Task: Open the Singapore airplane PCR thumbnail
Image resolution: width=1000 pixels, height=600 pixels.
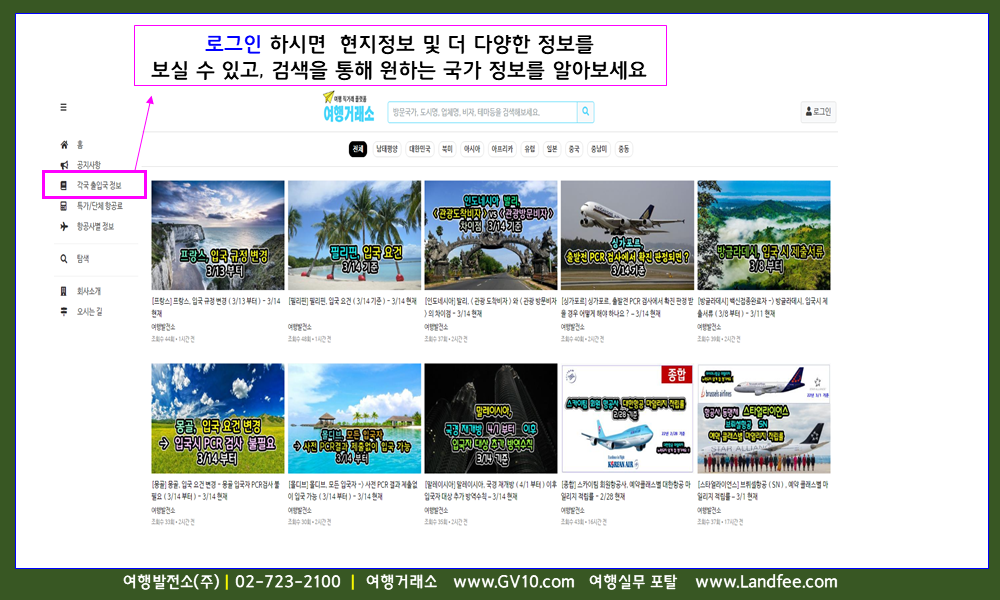Action: click(x=627, y=235)
